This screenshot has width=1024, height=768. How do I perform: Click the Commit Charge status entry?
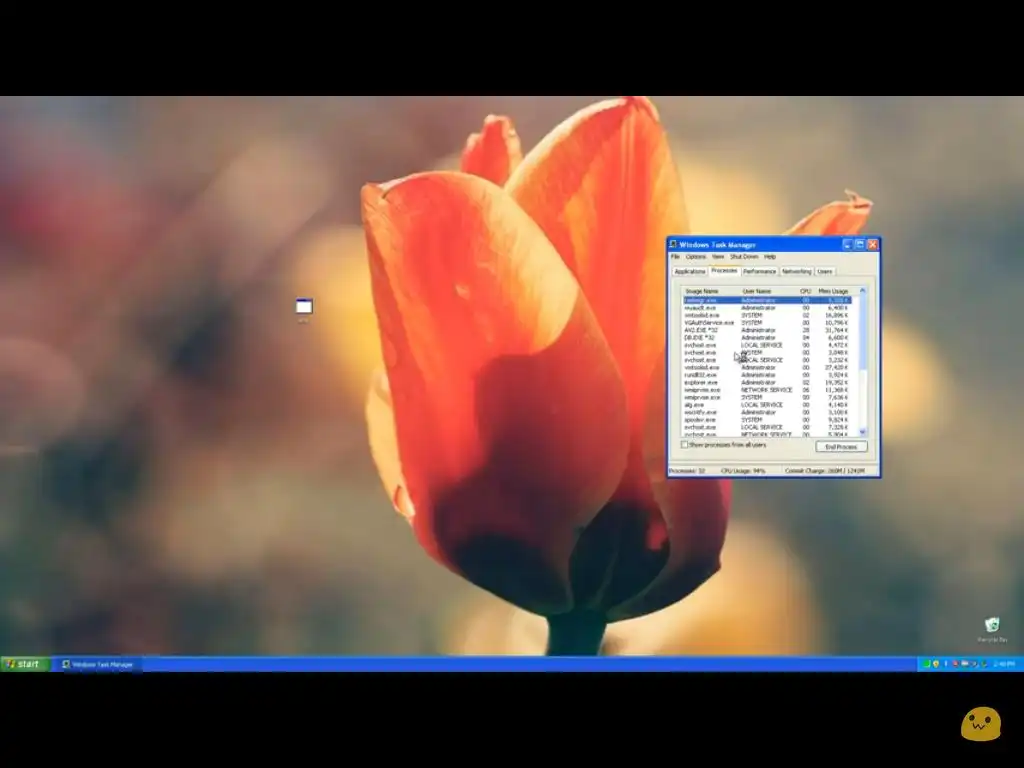825,471
